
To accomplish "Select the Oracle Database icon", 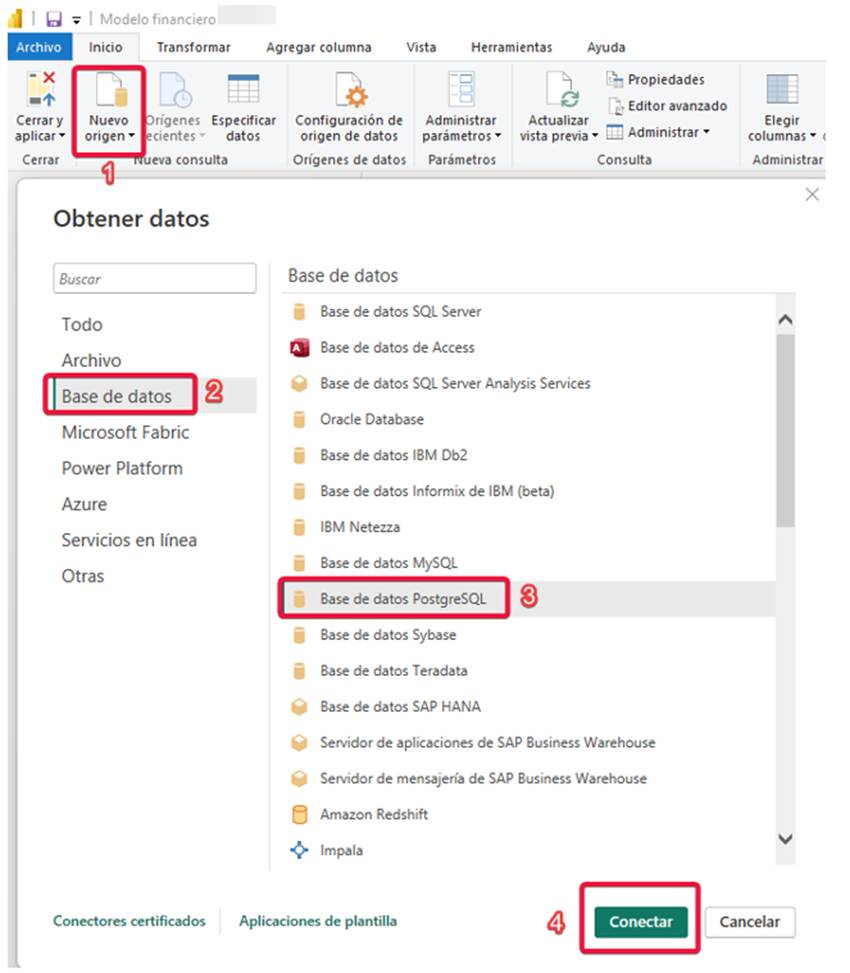I will (299, 419).
